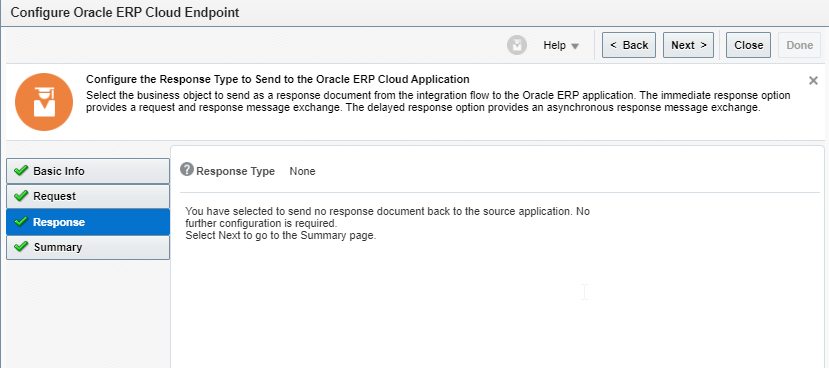The height and width of the screenshot is (368, 829).
Task: Click the Done button
Action: point(799,45)
